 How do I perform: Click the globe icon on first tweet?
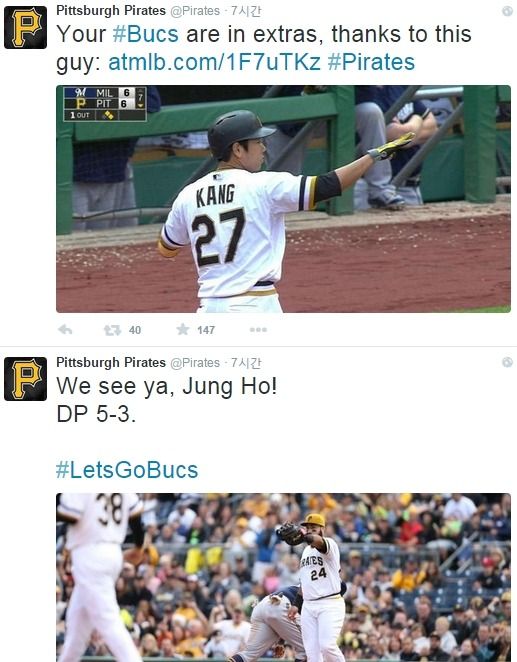coord(507,11)
